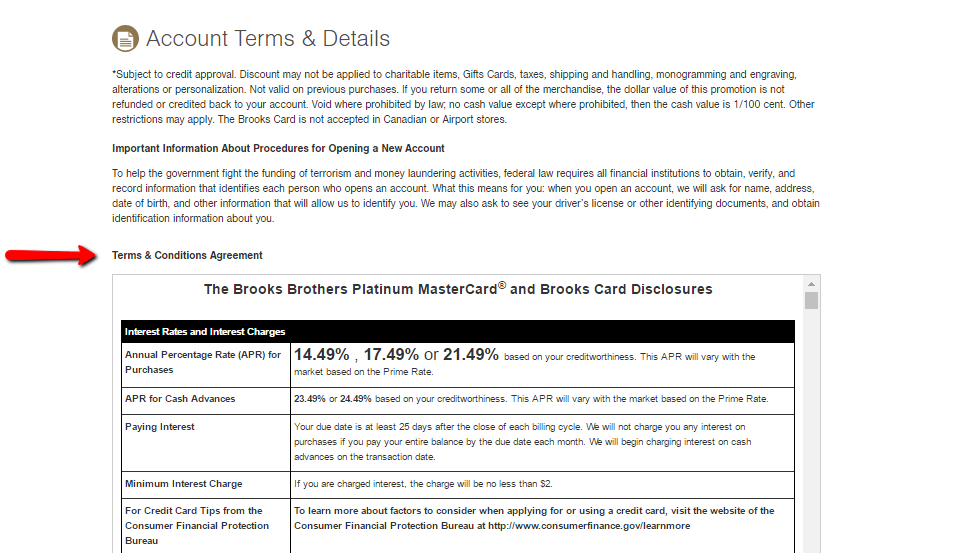Click the document icon beside Account Terms

125,39
